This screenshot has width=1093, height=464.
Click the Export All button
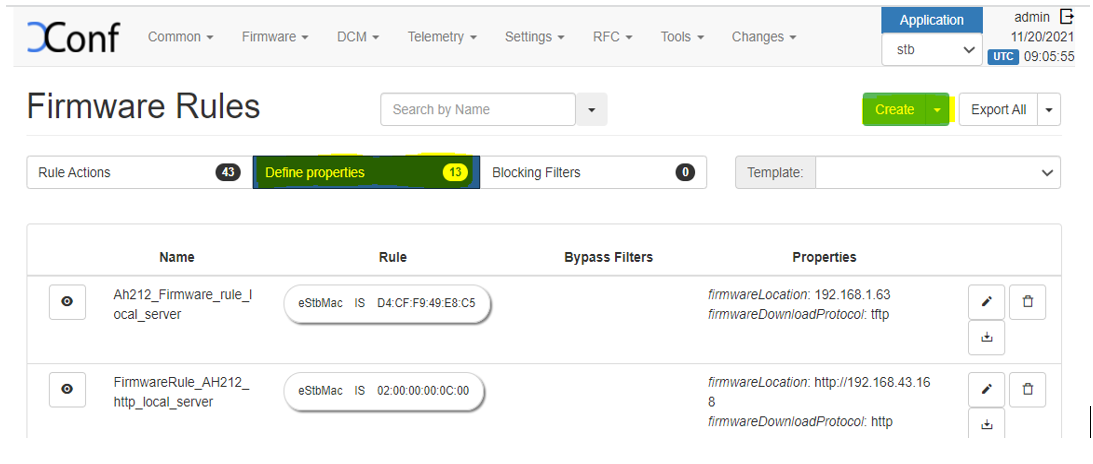coord(997,110)
